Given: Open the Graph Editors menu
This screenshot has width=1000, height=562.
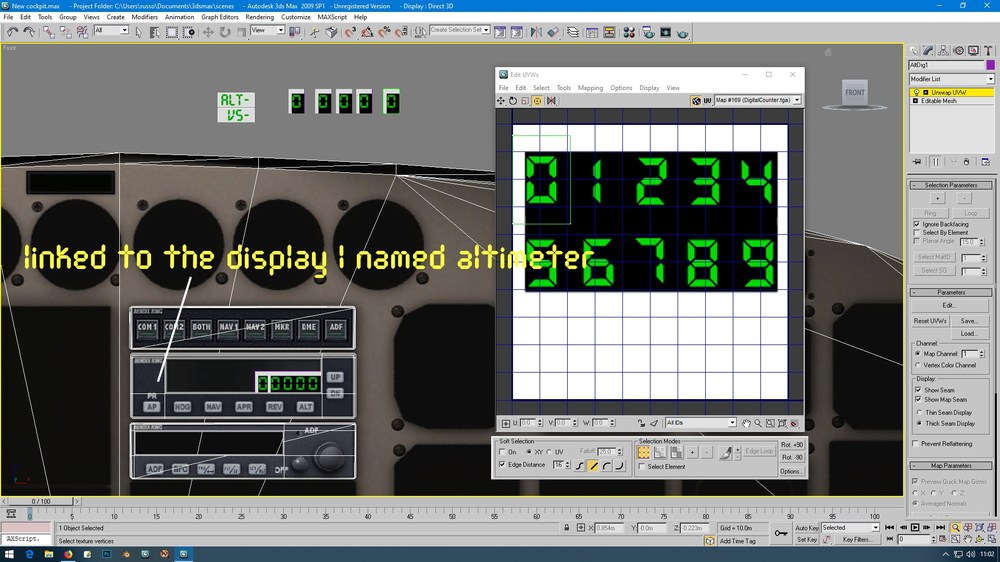Looking at the screenshot, I should 219,17.
